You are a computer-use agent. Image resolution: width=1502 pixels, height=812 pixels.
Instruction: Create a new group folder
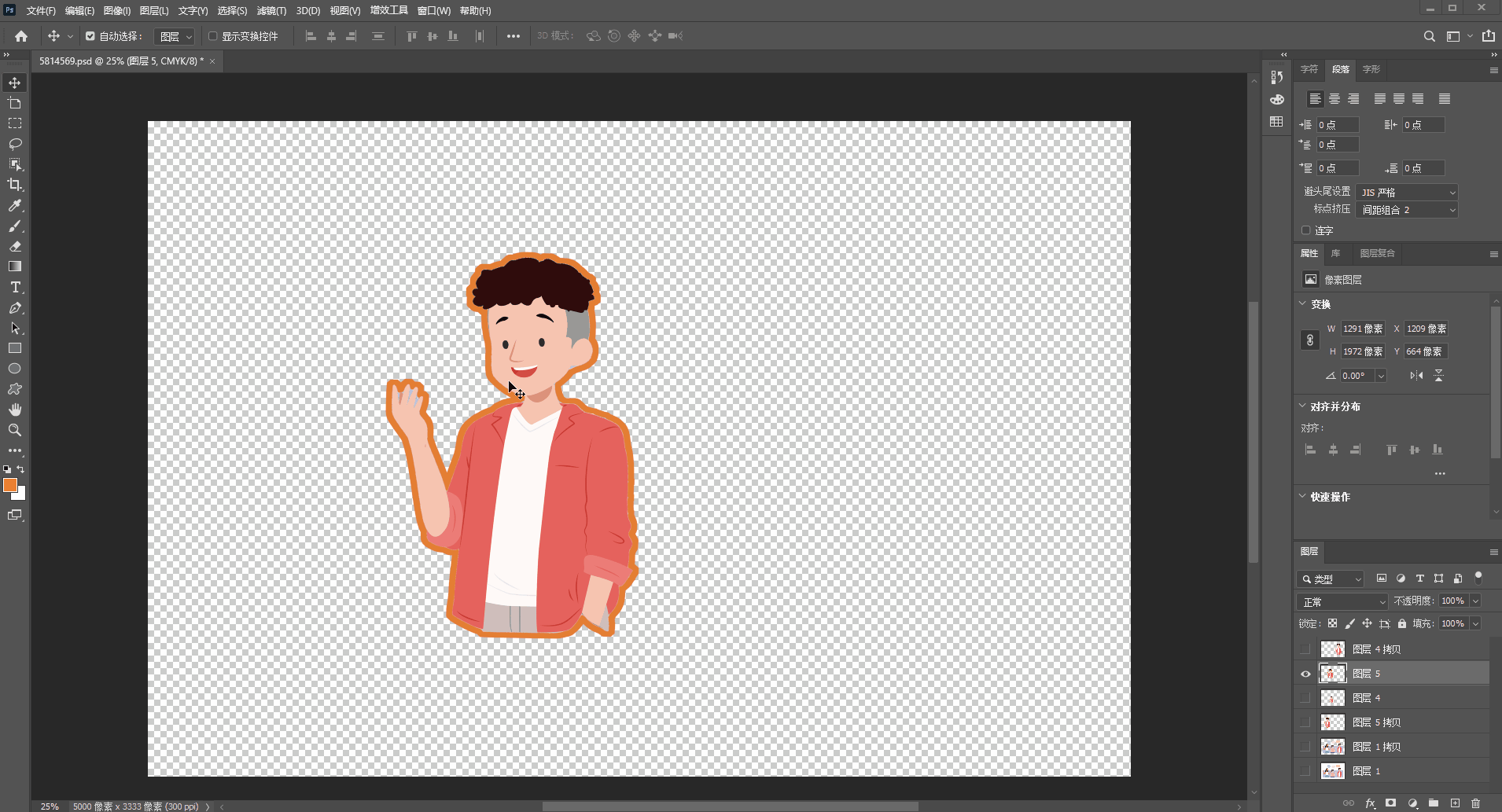pos(1434,803)
